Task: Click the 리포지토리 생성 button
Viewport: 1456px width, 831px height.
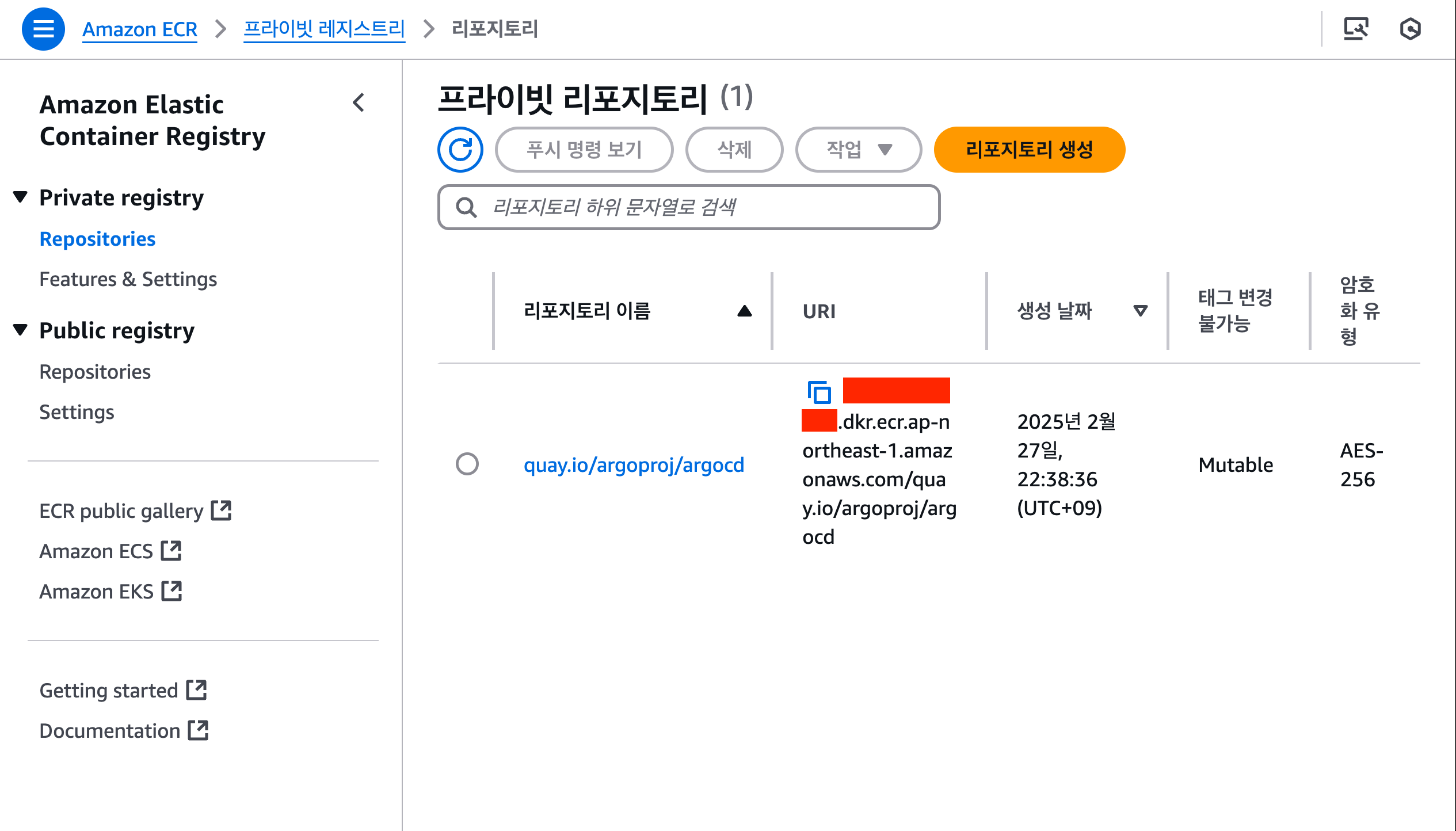Action: (x=1030, y=150)
